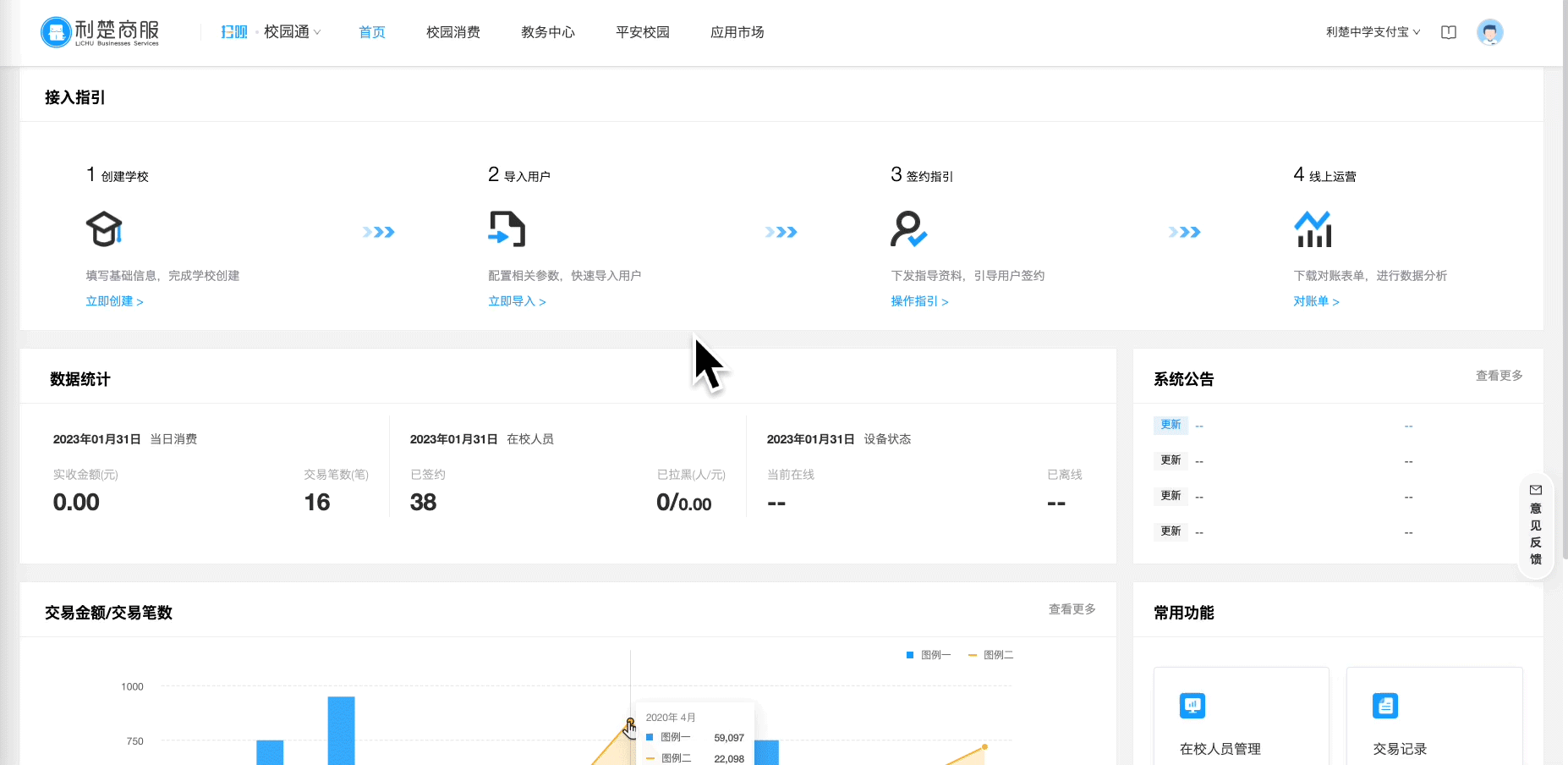Expand the 利楚中学支付宝 account dropdown
The width and height of the screenshot is (1568, 765).
tap(1373, 32)
